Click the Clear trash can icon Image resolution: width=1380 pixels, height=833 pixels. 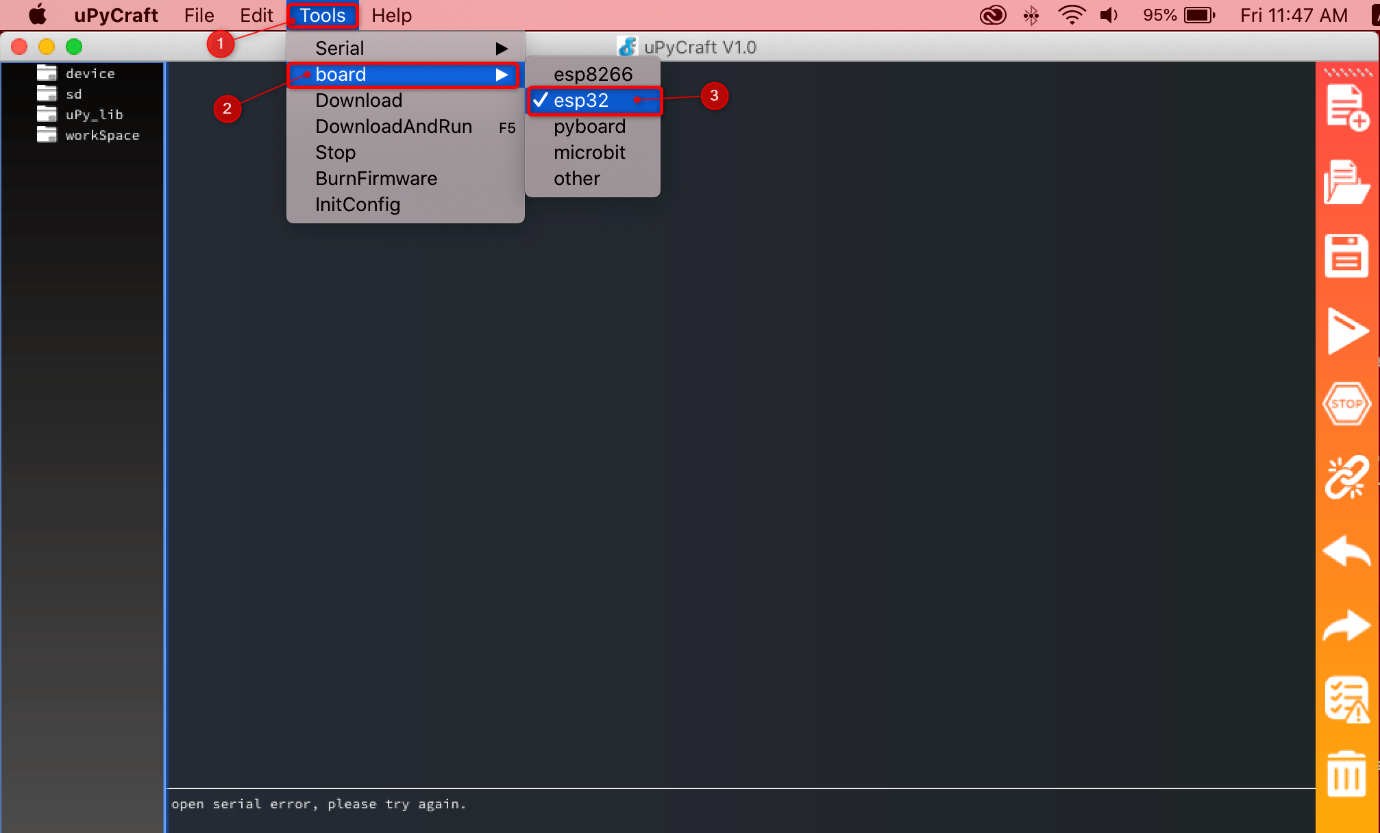click(x=1346, y=774)
